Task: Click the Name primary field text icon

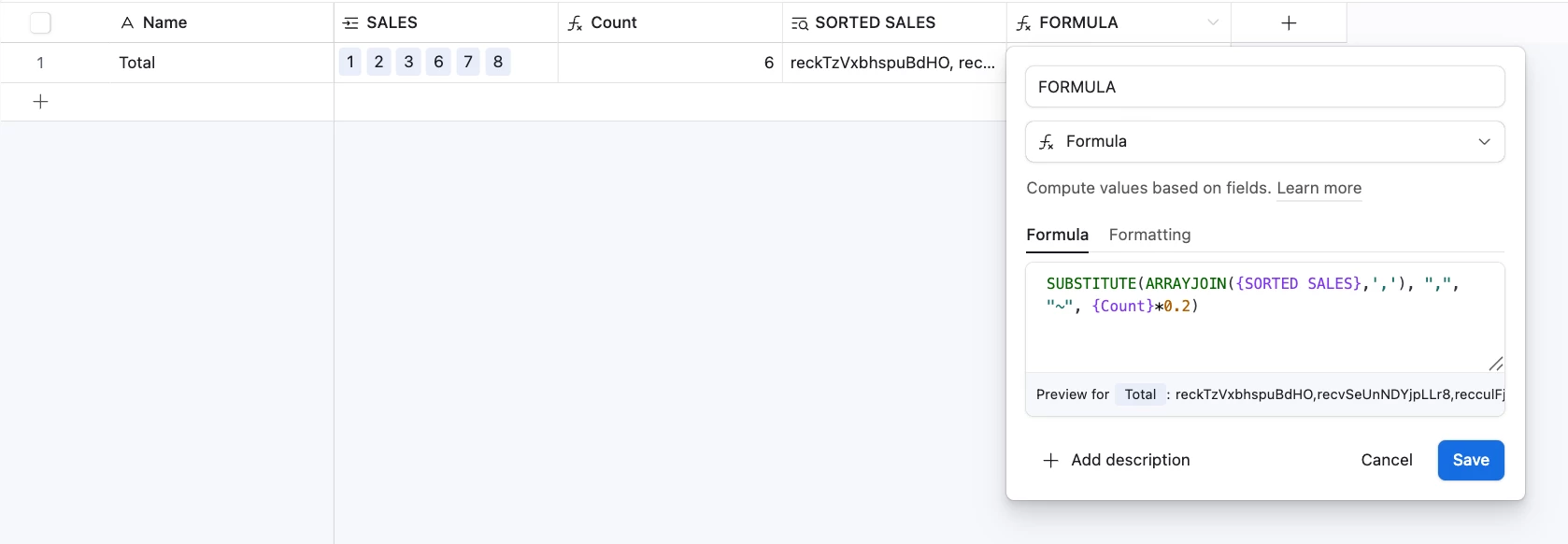Action: tap(127, 23)
